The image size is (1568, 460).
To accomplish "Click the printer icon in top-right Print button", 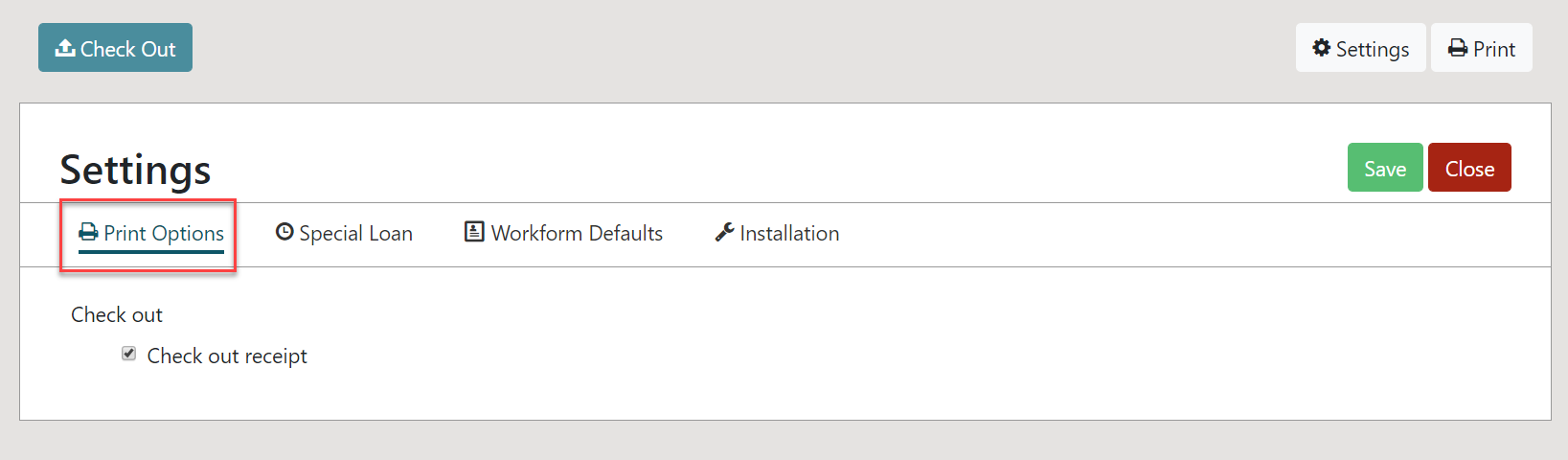I will click(x=1458, y=48).
